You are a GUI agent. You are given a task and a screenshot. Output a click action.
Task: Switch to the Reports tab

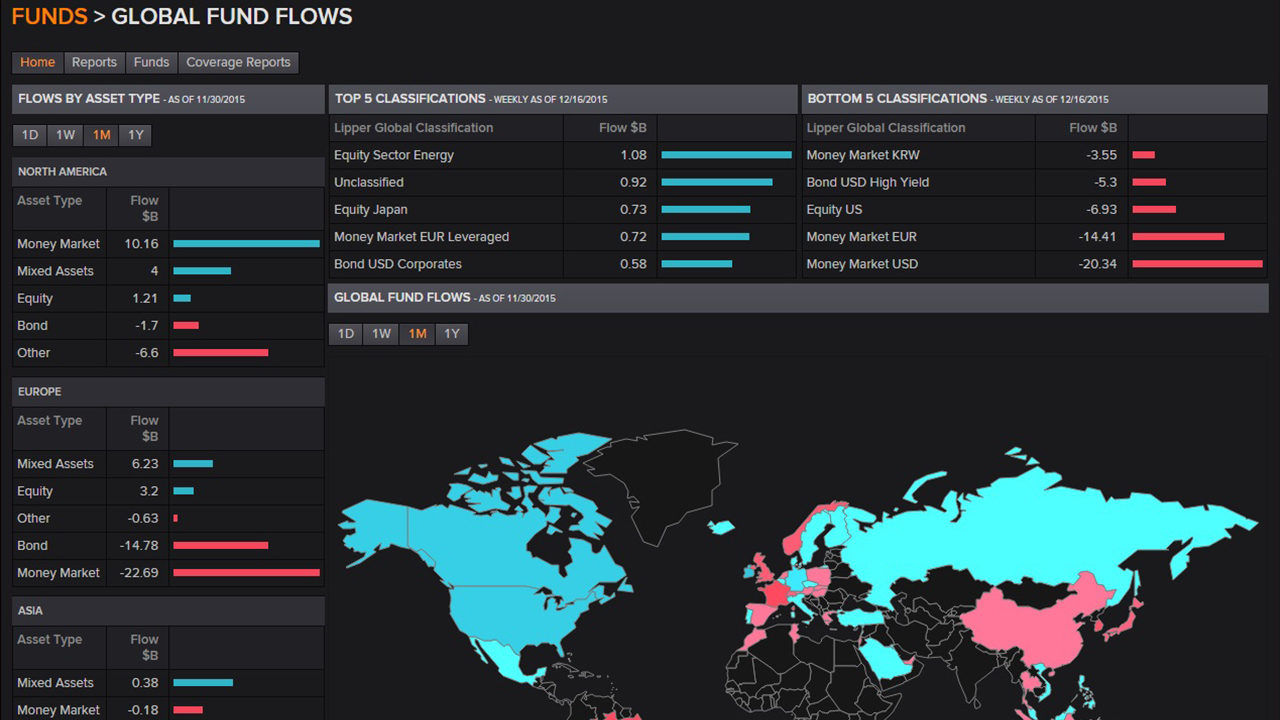[94, 62]
